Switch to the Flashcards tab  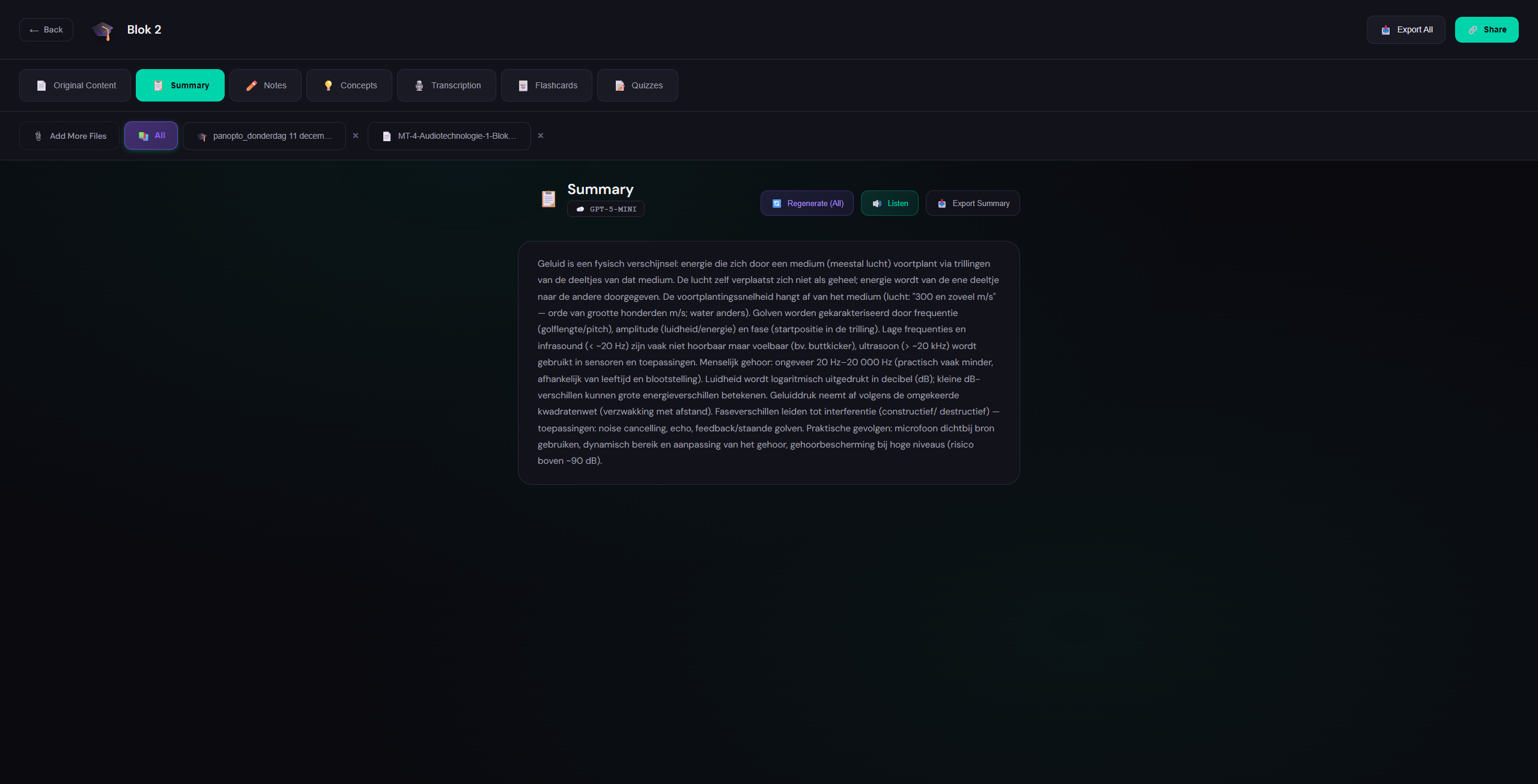[x=546, y=86]
